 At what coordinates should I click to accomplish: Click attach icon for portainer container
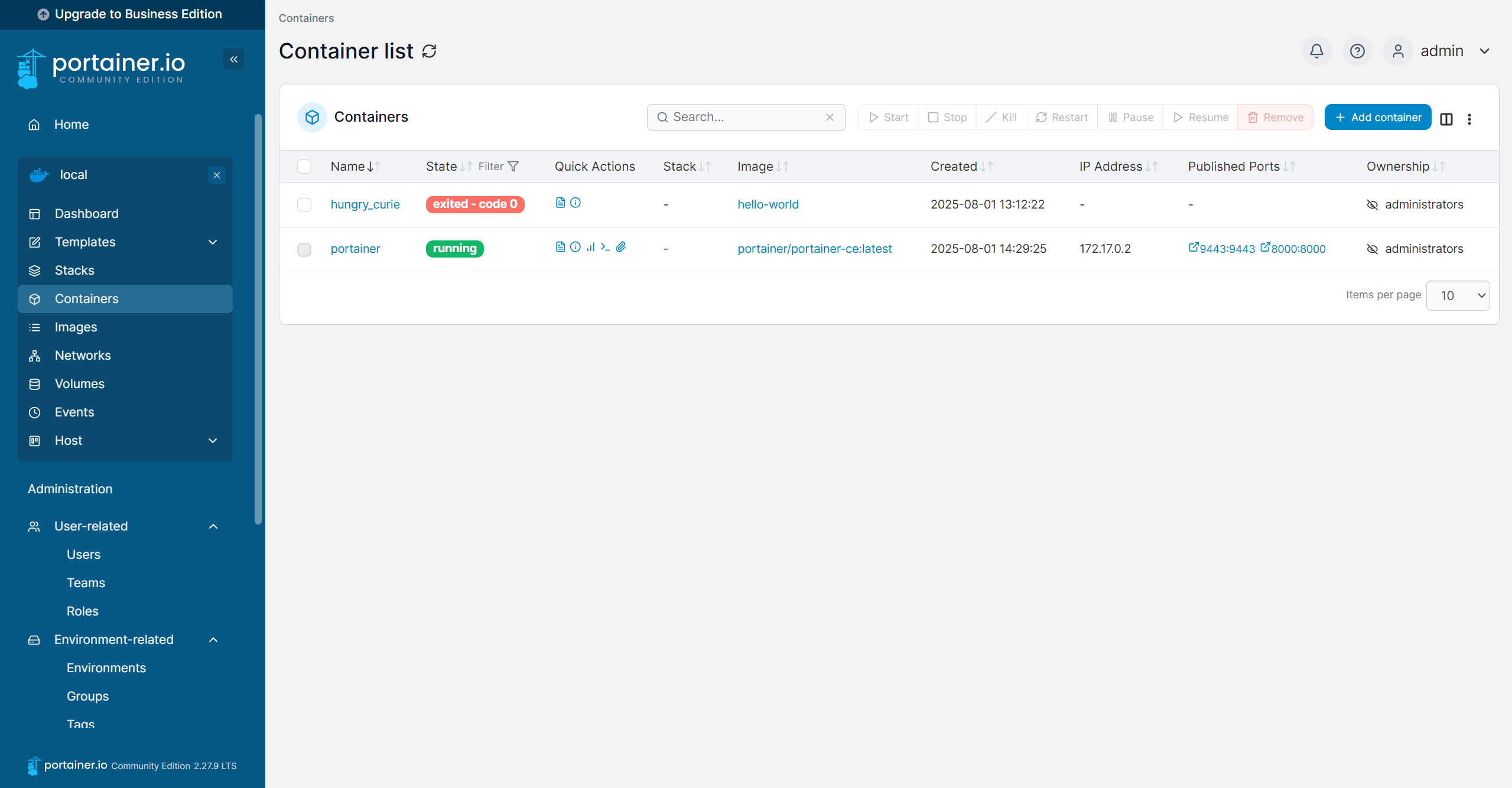pos(621,247)
